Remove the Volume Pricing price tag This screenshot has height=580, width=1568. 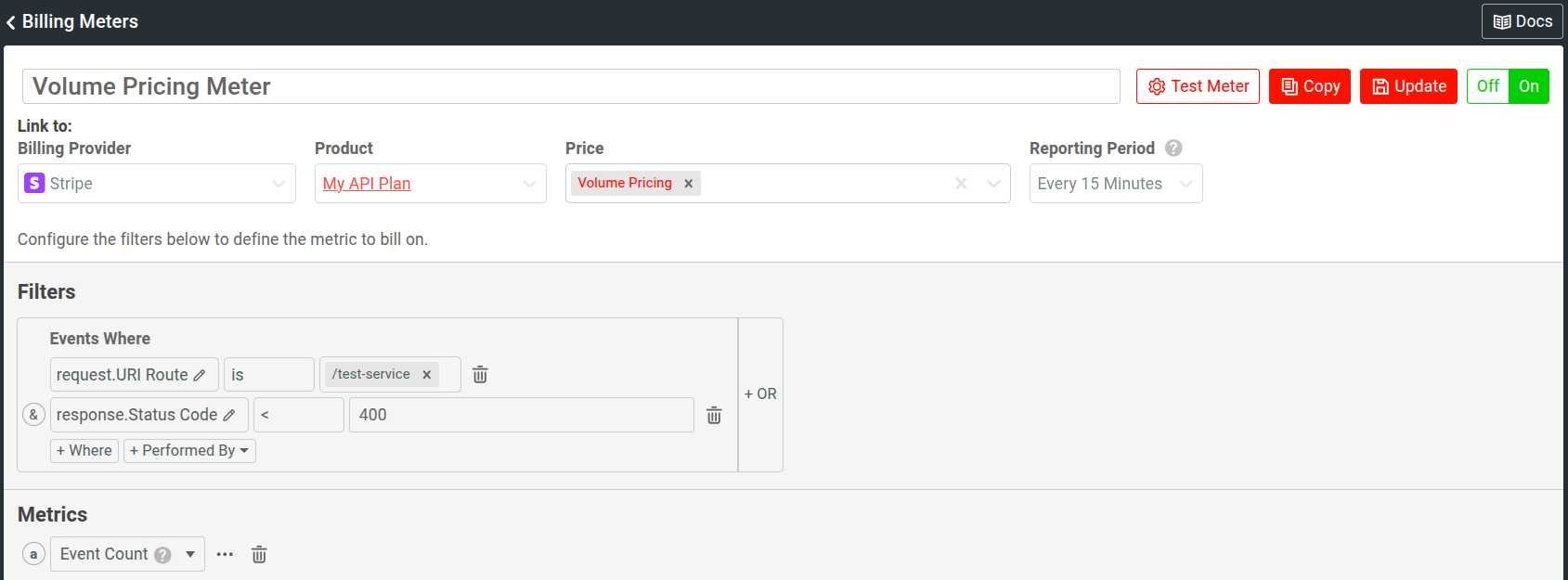point(689,184)
